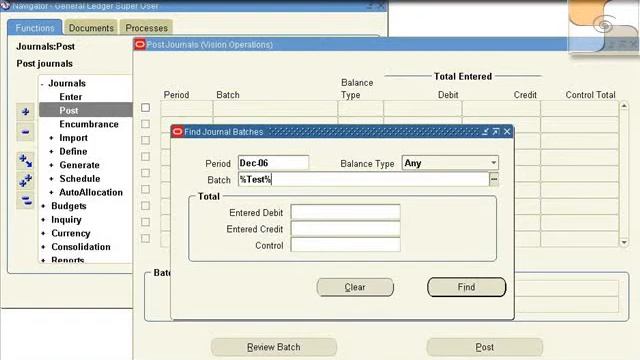Expand the Generate tree node
The image size is (640, 360).
[x=51, y=165]
